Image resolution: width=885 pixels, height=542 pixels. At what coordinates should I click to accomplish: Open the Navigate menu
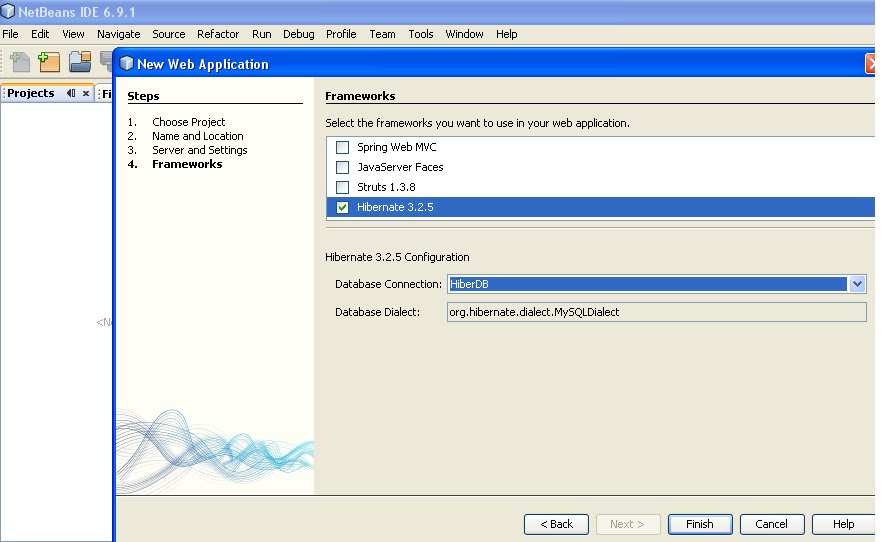click(x=119, y=34)
